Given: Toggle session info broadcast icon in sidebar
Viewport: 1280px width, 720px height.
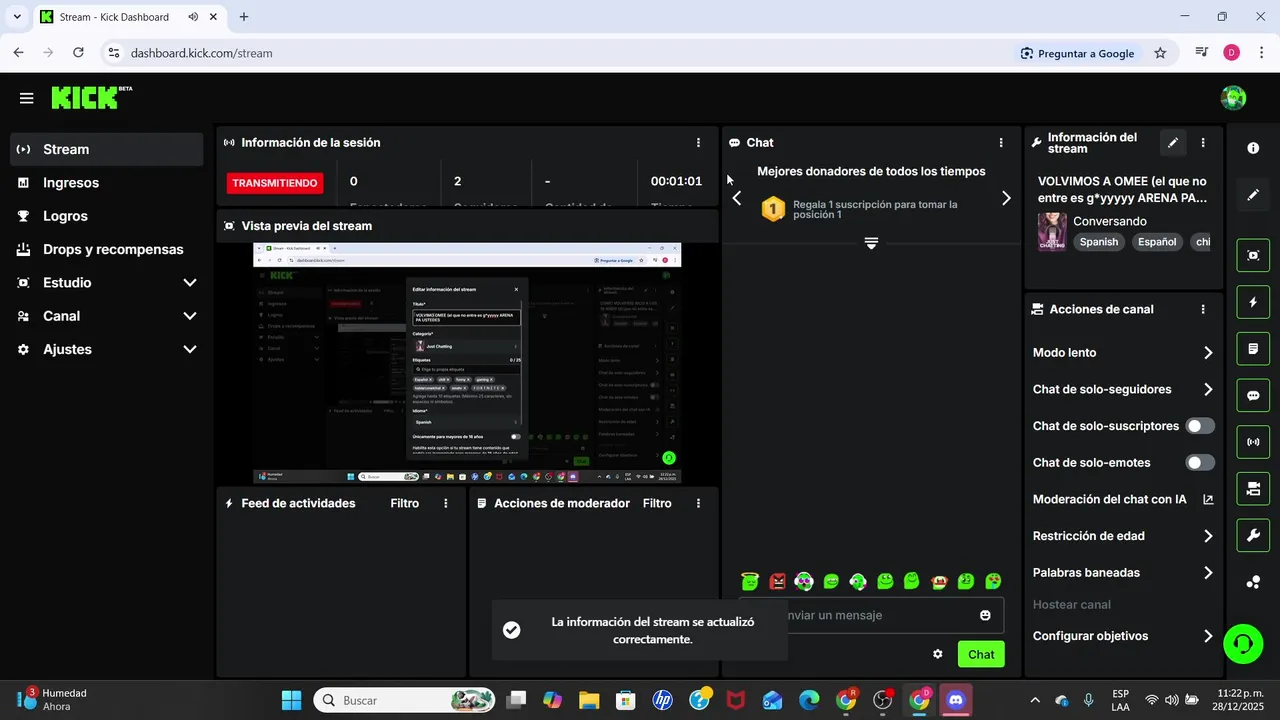Looking at the screenshot, I should coord(1253,442).
